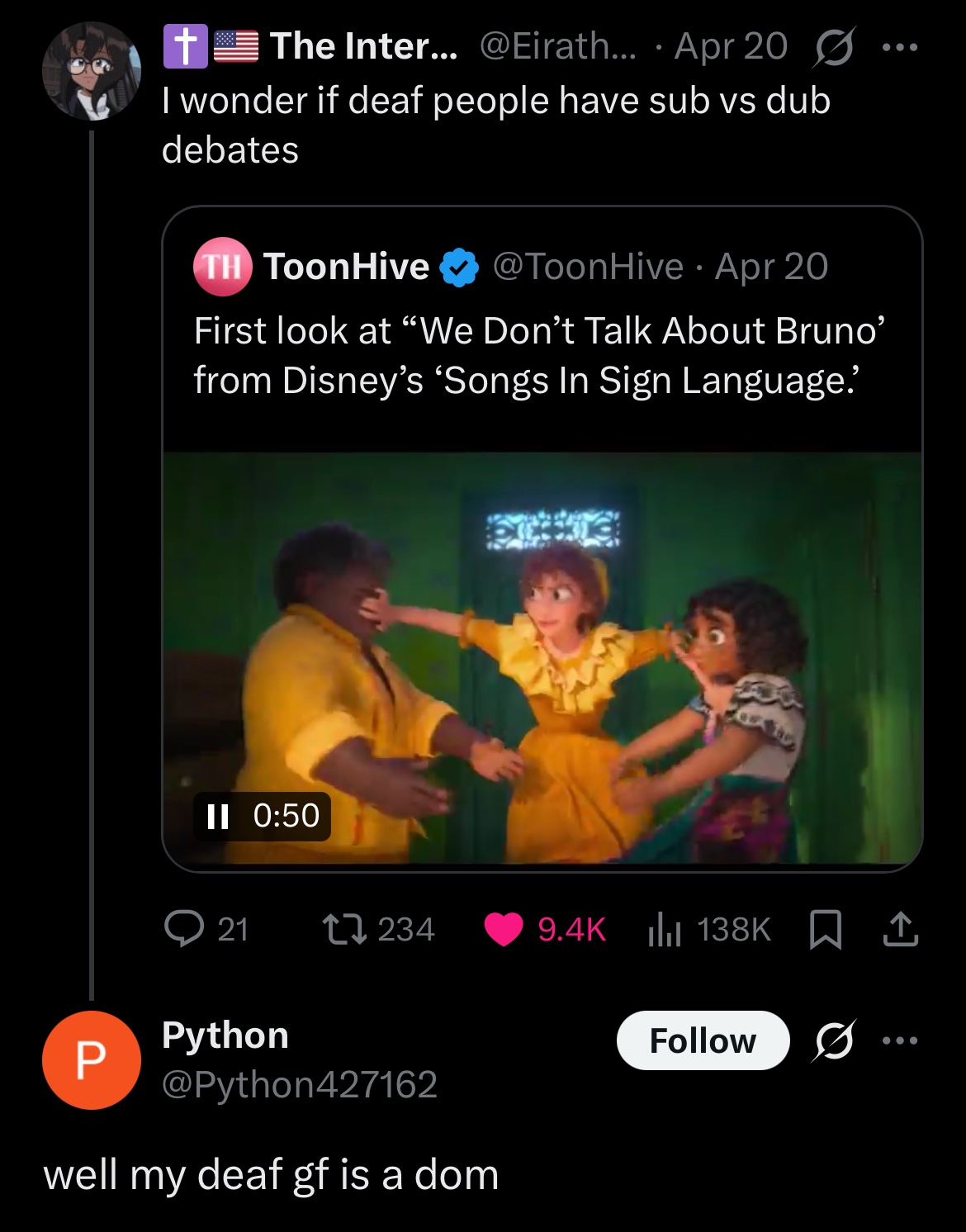Unlike the post with 9.4K likes

[x=504, y=929]
